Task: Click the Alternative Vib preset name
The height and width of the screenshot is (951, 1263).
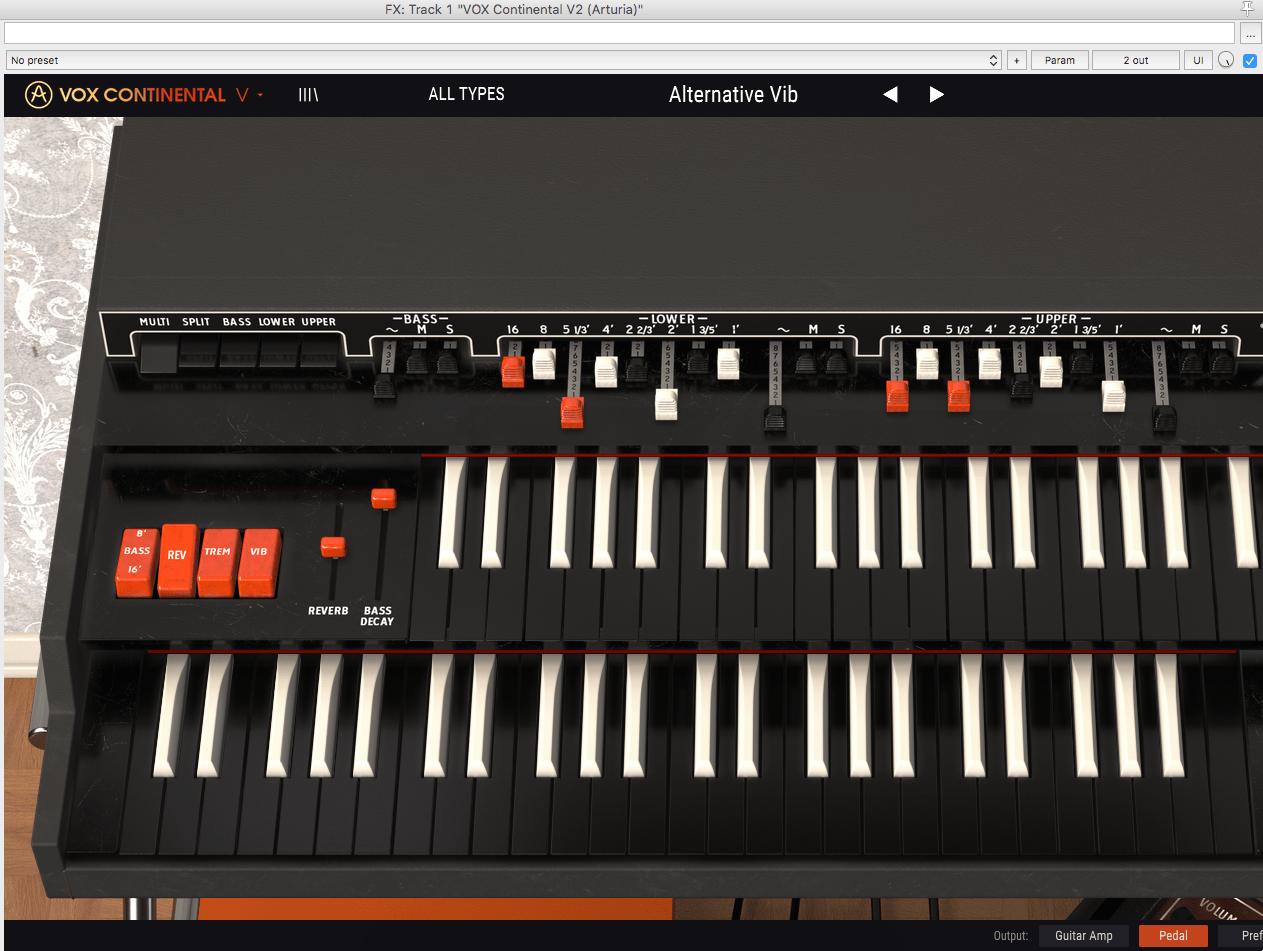Action: (733, 95)
